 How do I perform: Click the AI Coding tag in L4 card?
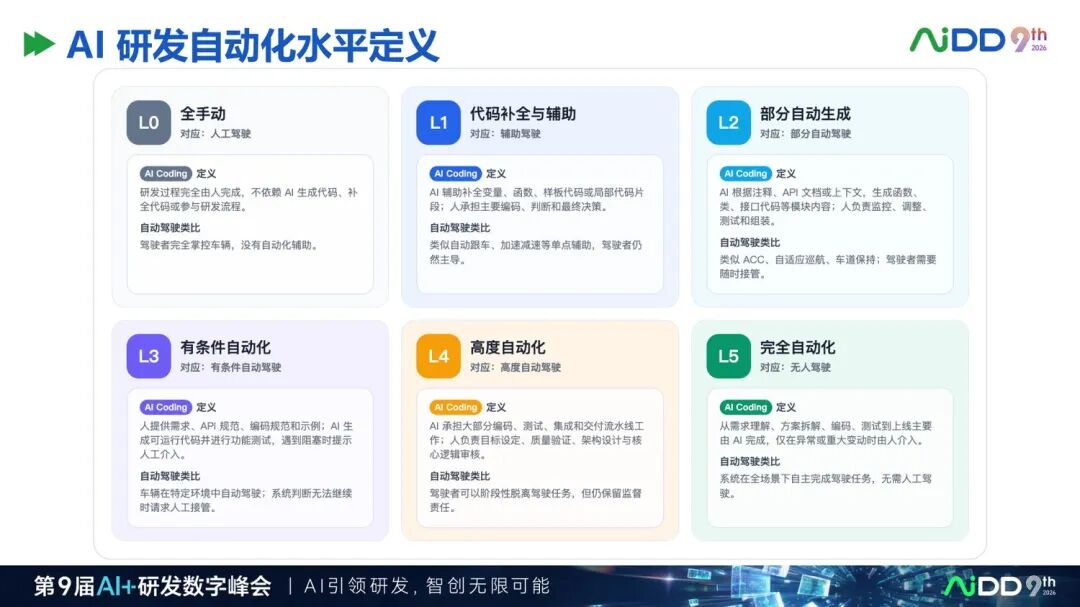(x=455, y=407)
